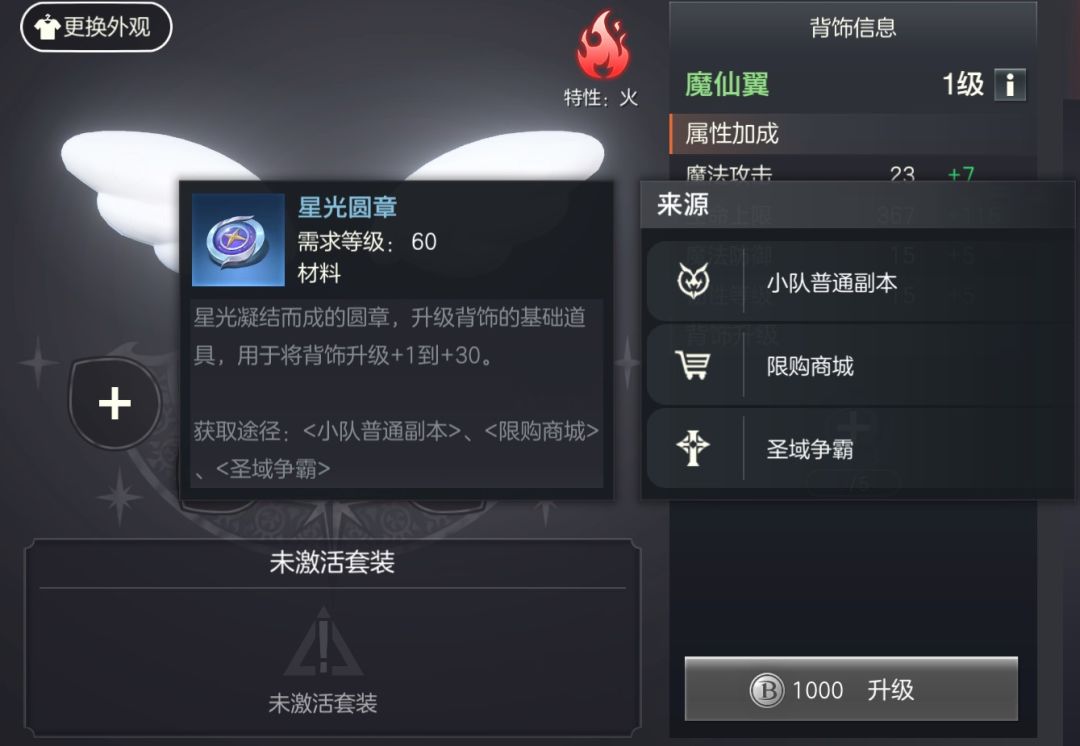Select the 圣域争霸 source entry
This screenshot has height=746, width=1080.
[860, 448]
